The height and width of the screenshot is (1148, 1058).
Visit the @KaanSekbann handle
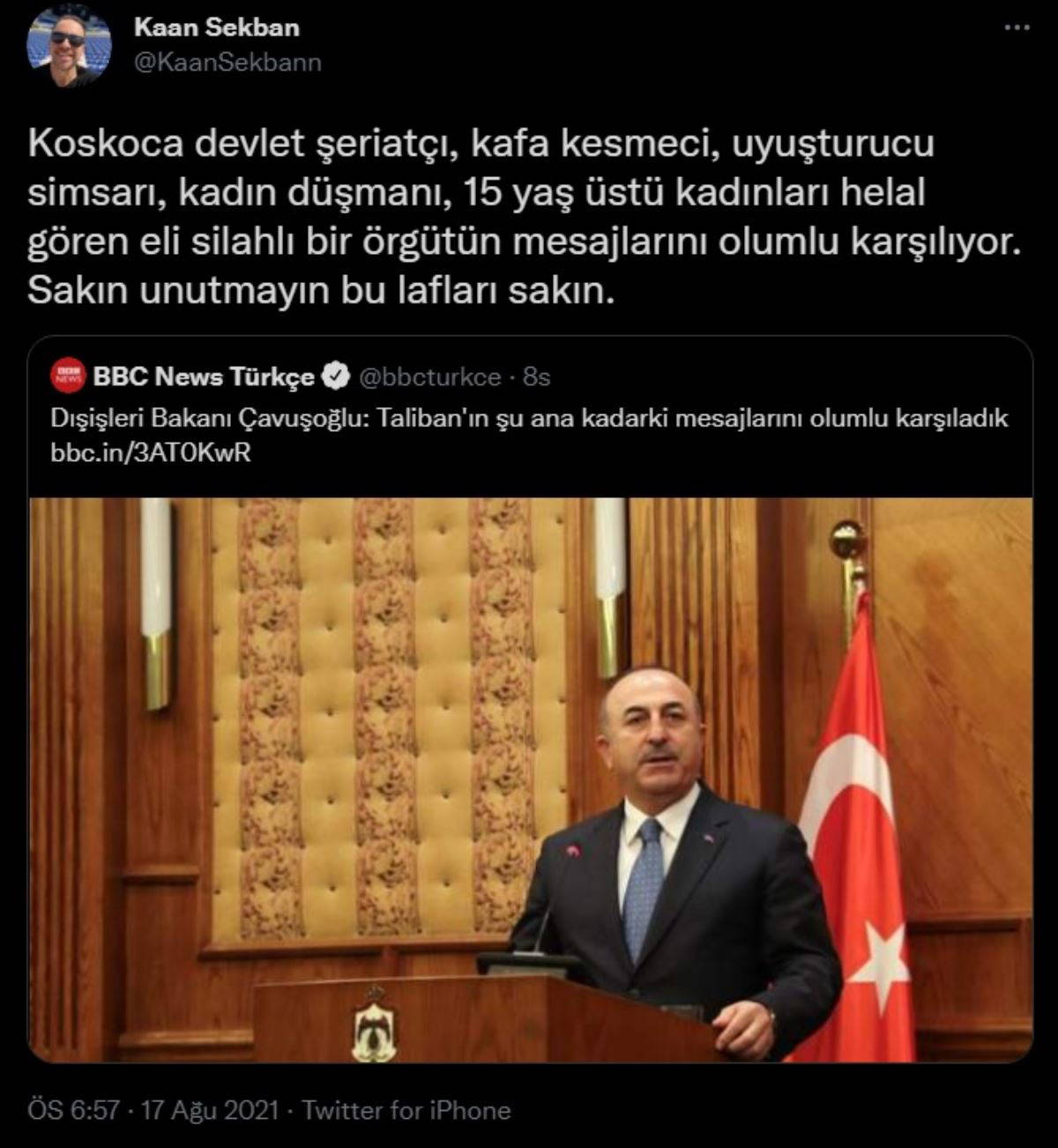point(227,62)
